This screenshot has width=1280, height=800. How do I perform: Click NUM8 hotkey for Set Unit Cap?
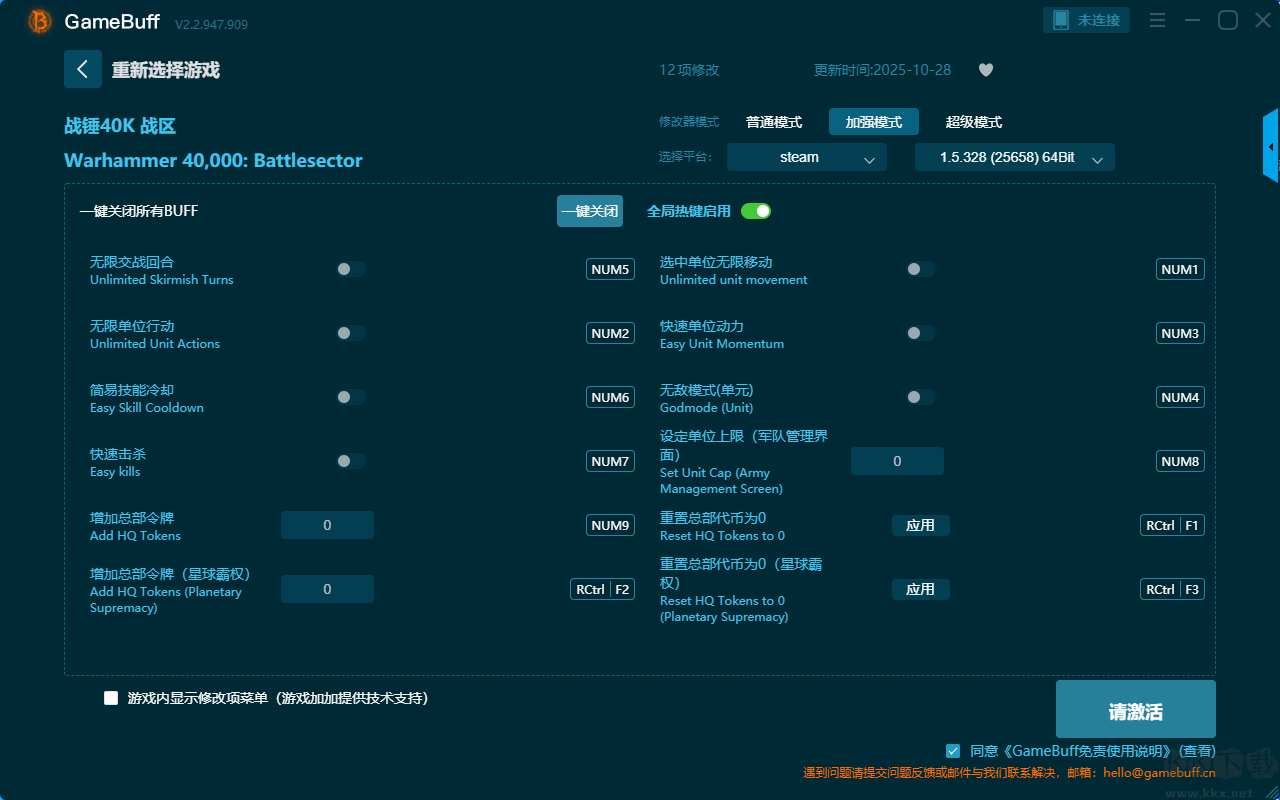pos(1180,461)
